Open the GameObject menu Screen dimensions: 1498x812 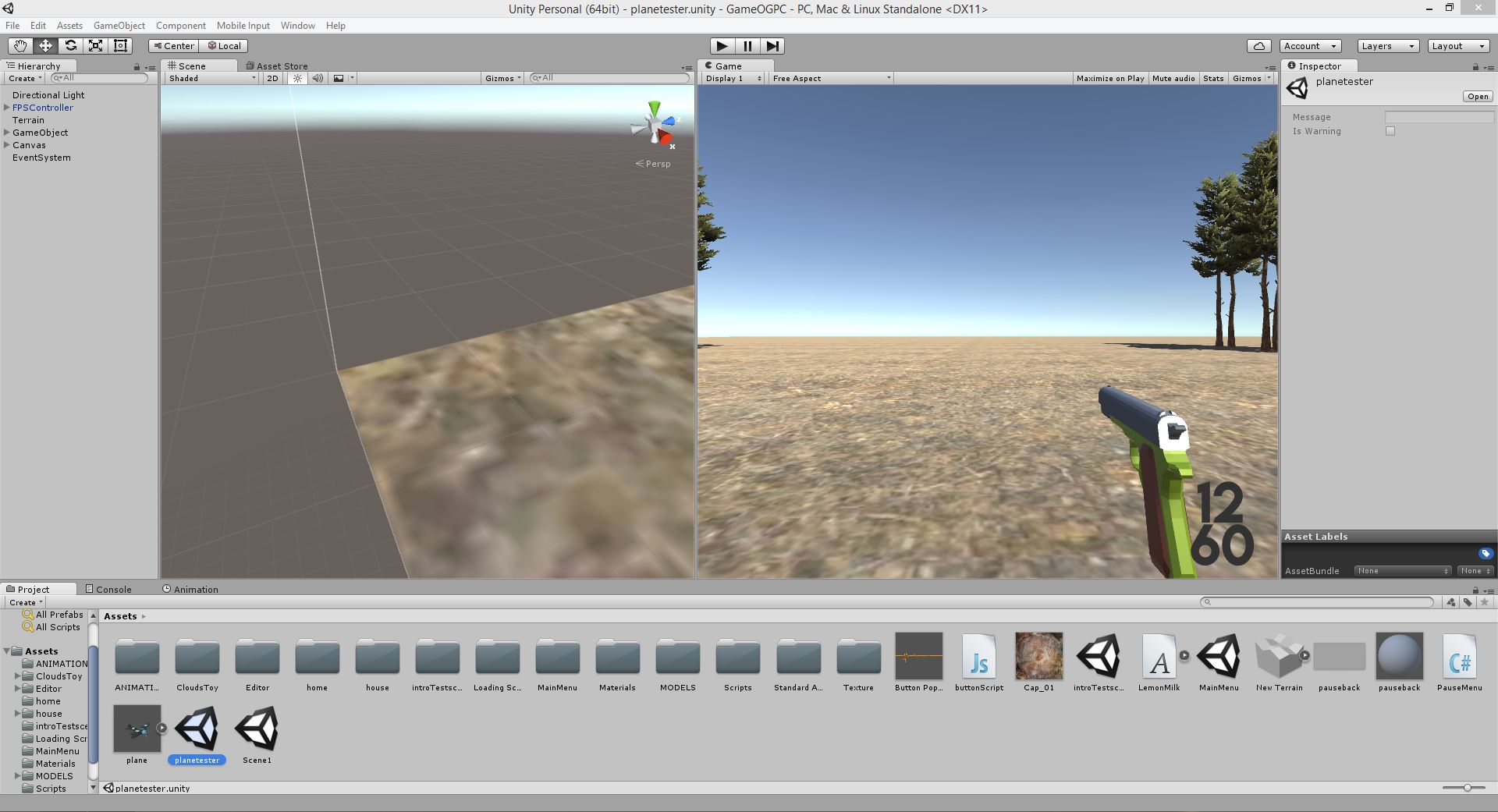click(119, 25)
